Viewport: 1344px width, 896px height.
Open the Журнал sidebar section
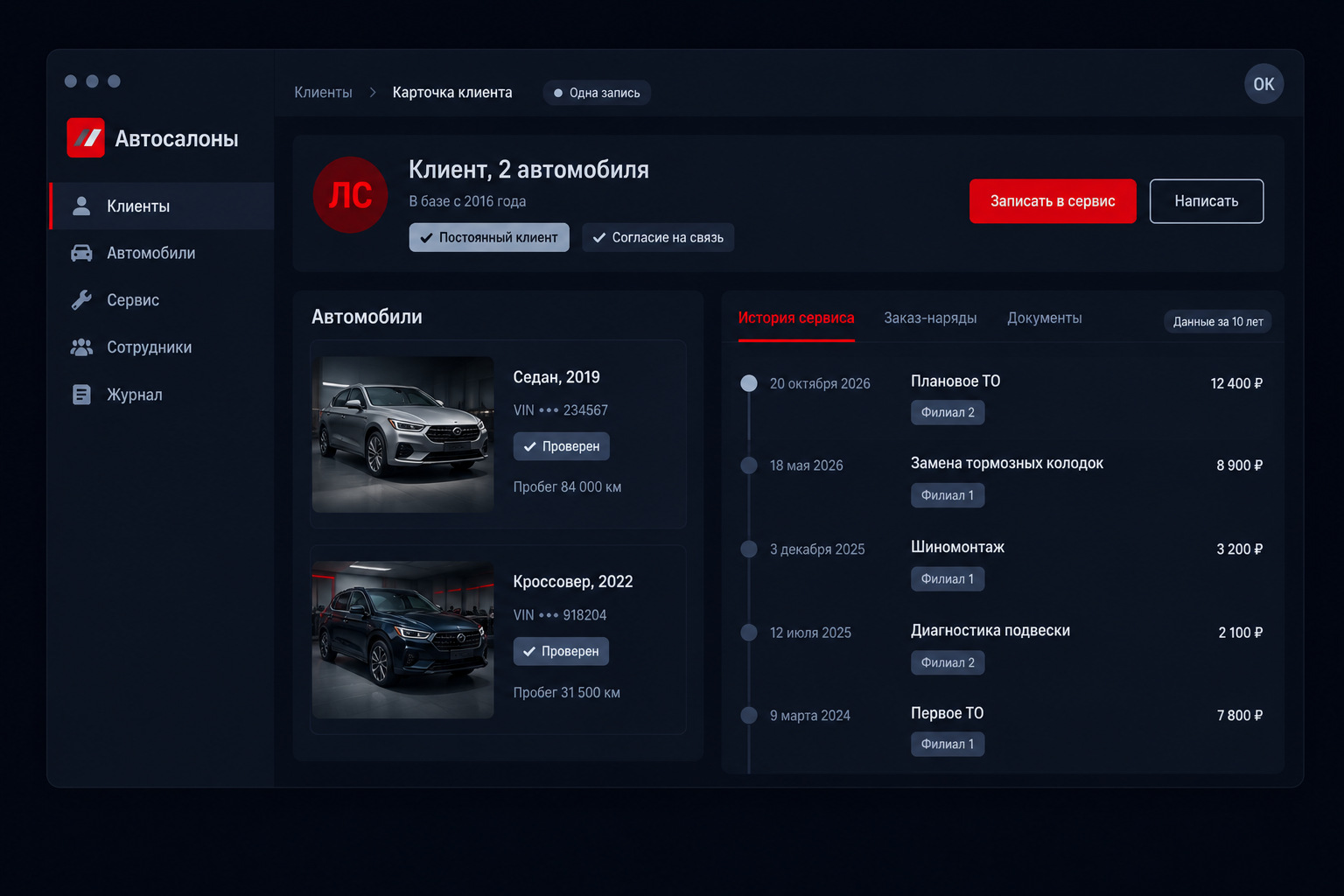point(162,395)
